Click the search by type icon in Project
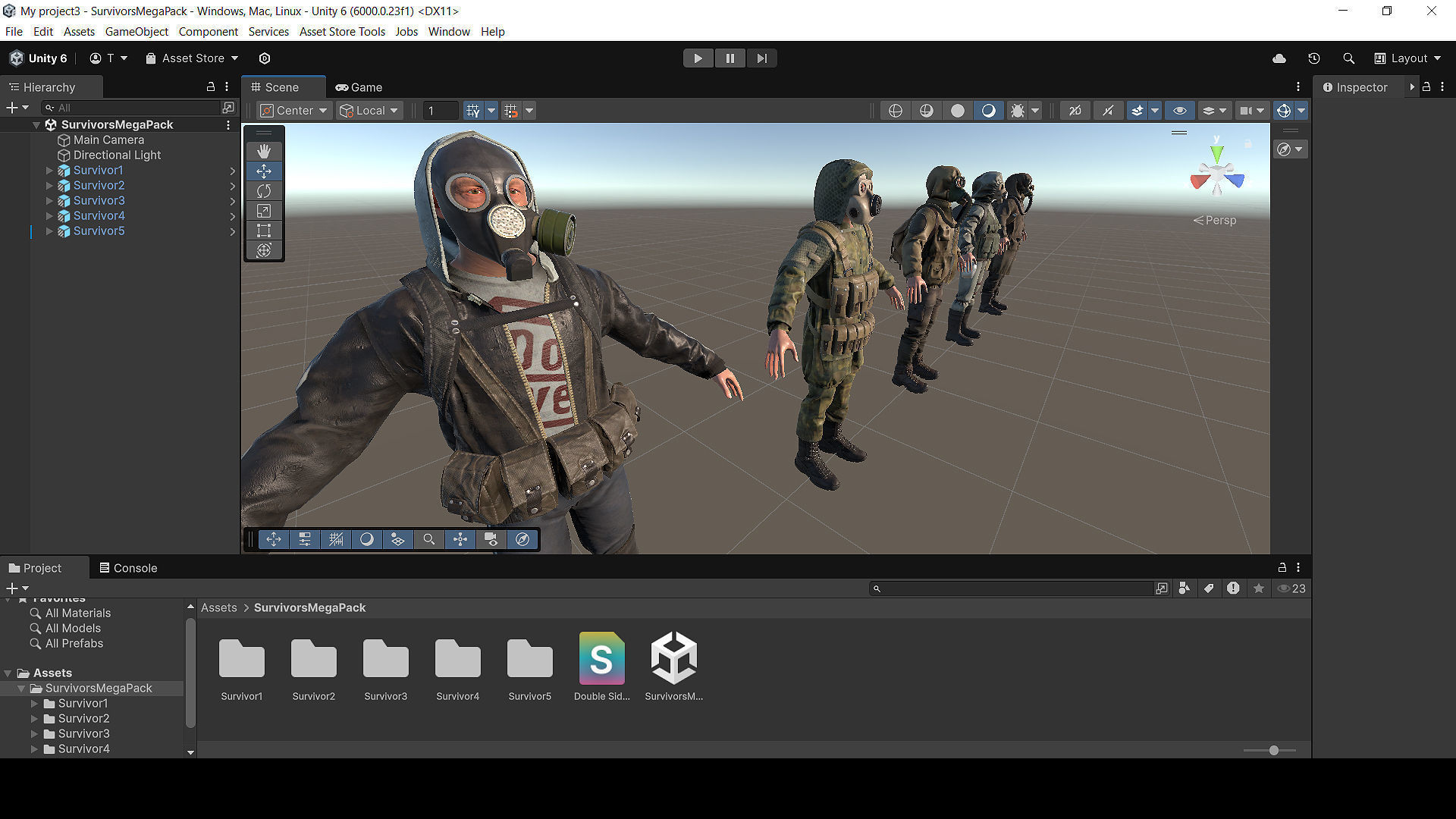 [1185, 588]
